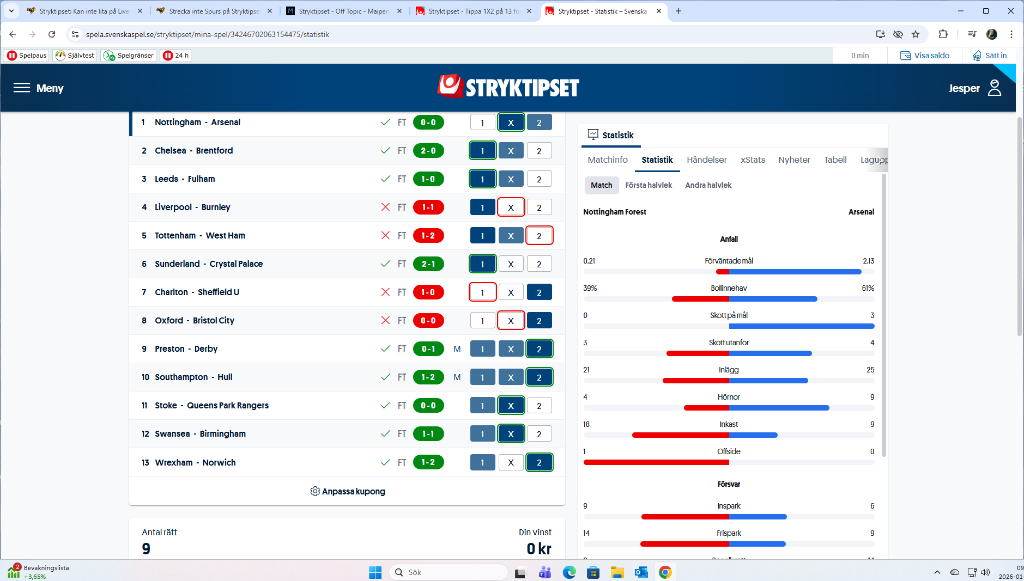Viewport: 1024px width, 581px height.
Task: Open the Windows Start menu
Action: tap(375, 572)
